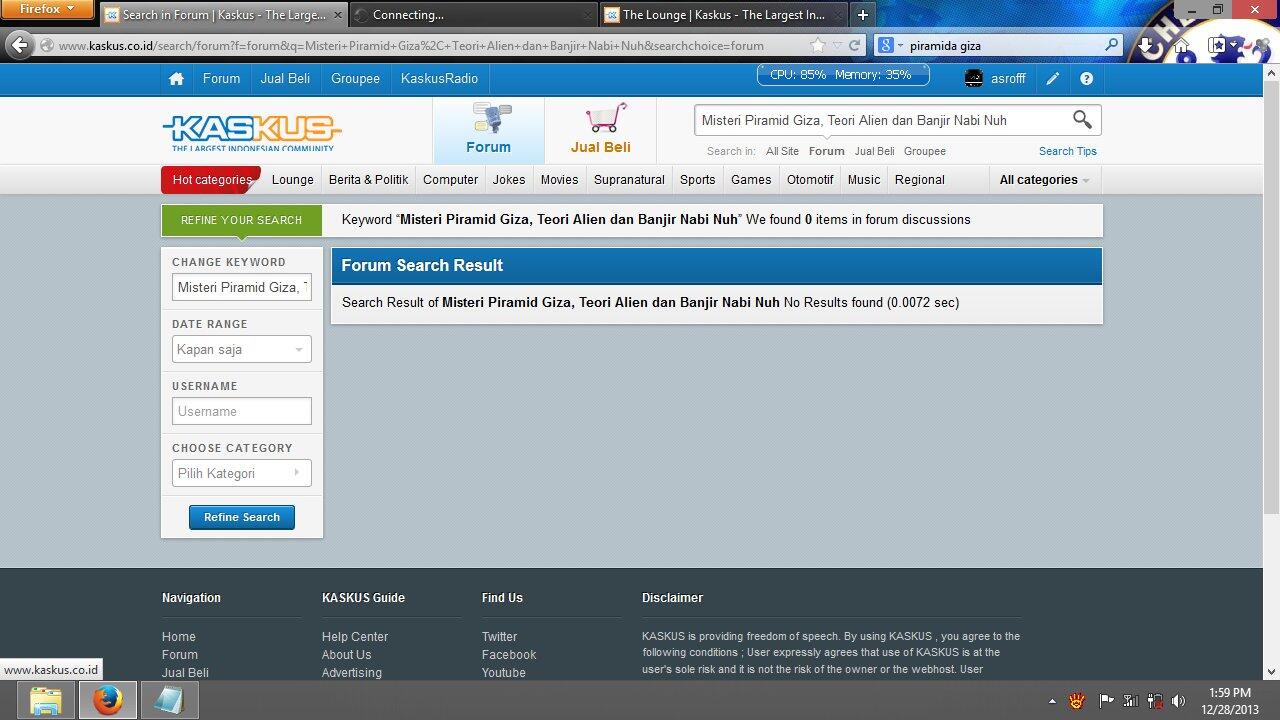Image resolution: width=1280 pixels, height=720 pixels.
Task: Open the Pilih Kategori category dropdown
Action: [241, 473]
